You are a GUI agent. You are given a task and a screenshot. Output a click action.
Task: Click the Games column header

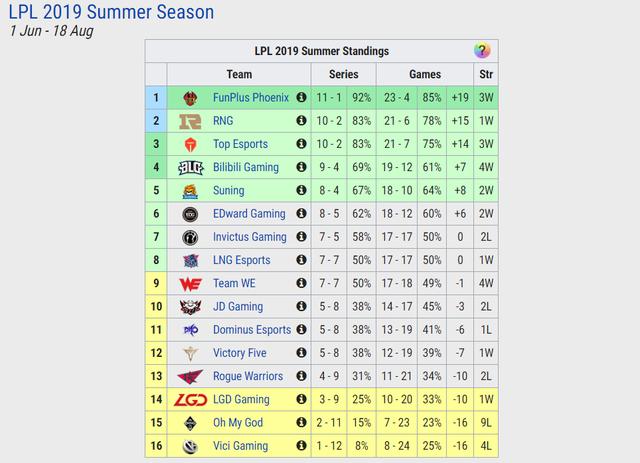click(x=425, y=74)
